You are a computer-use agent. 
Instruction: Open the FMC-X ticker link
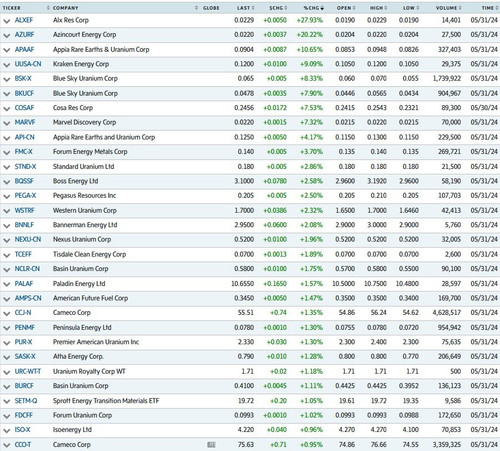point(23,152)
